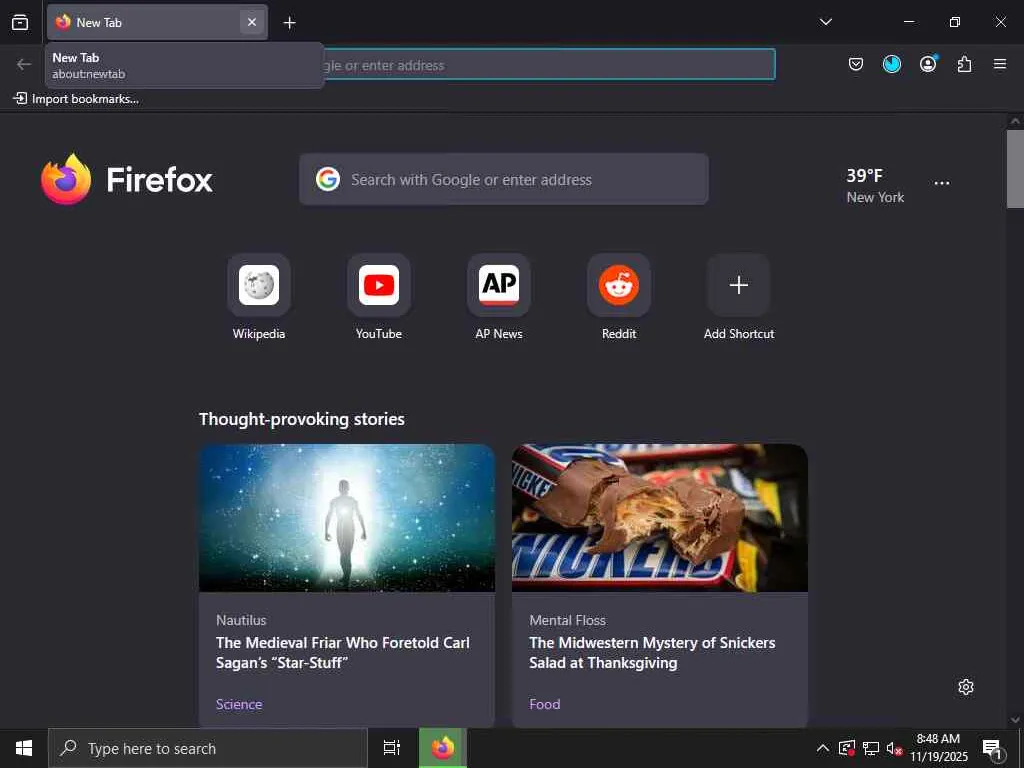Open the Snickers story thumbnail image
1024x768 pixels.
pyautogui.click(x=660, y=518)
